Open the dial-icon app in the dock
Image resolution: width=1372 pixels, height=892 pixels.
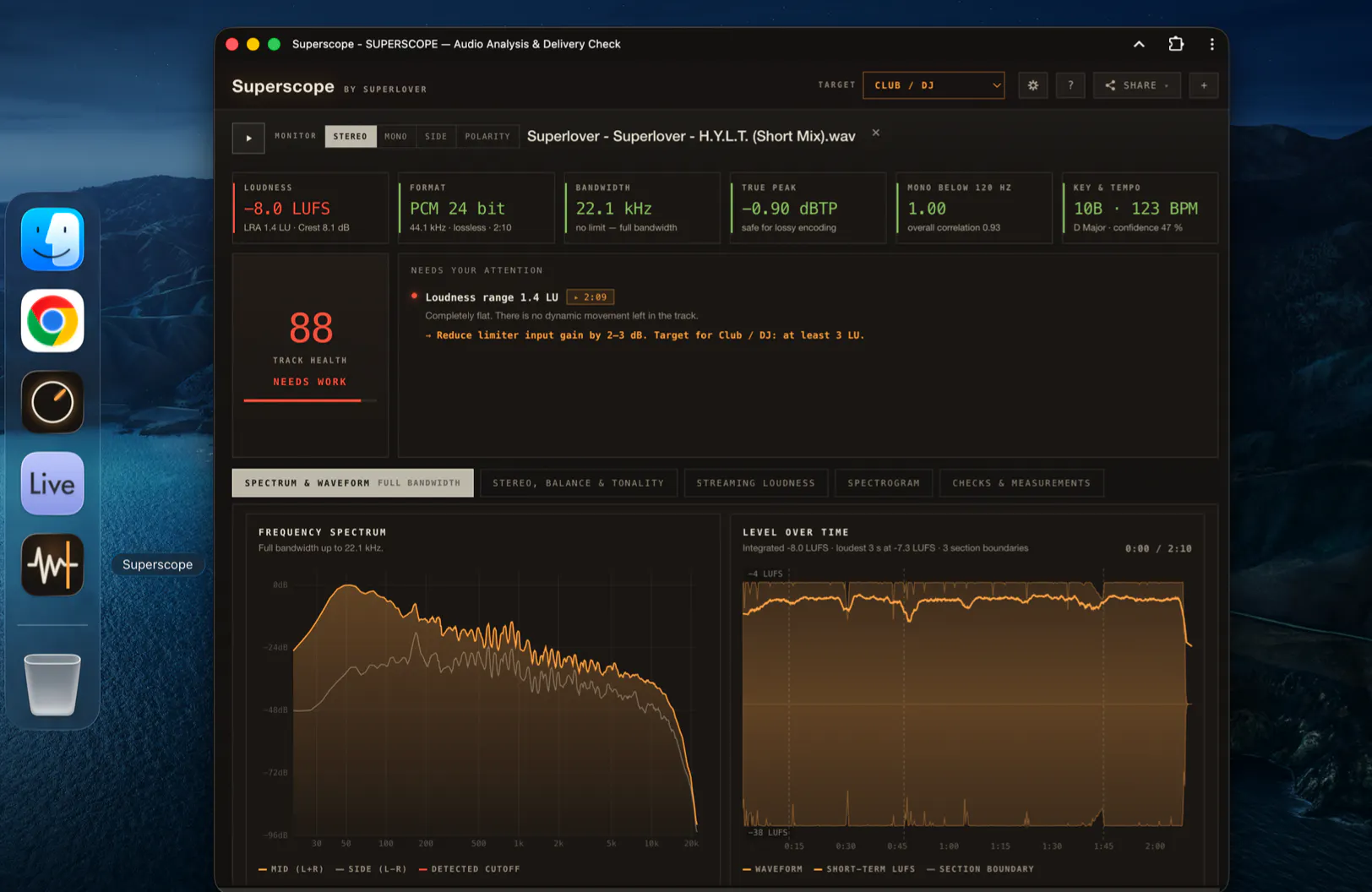pyautogui.click(x=52, y=402)
